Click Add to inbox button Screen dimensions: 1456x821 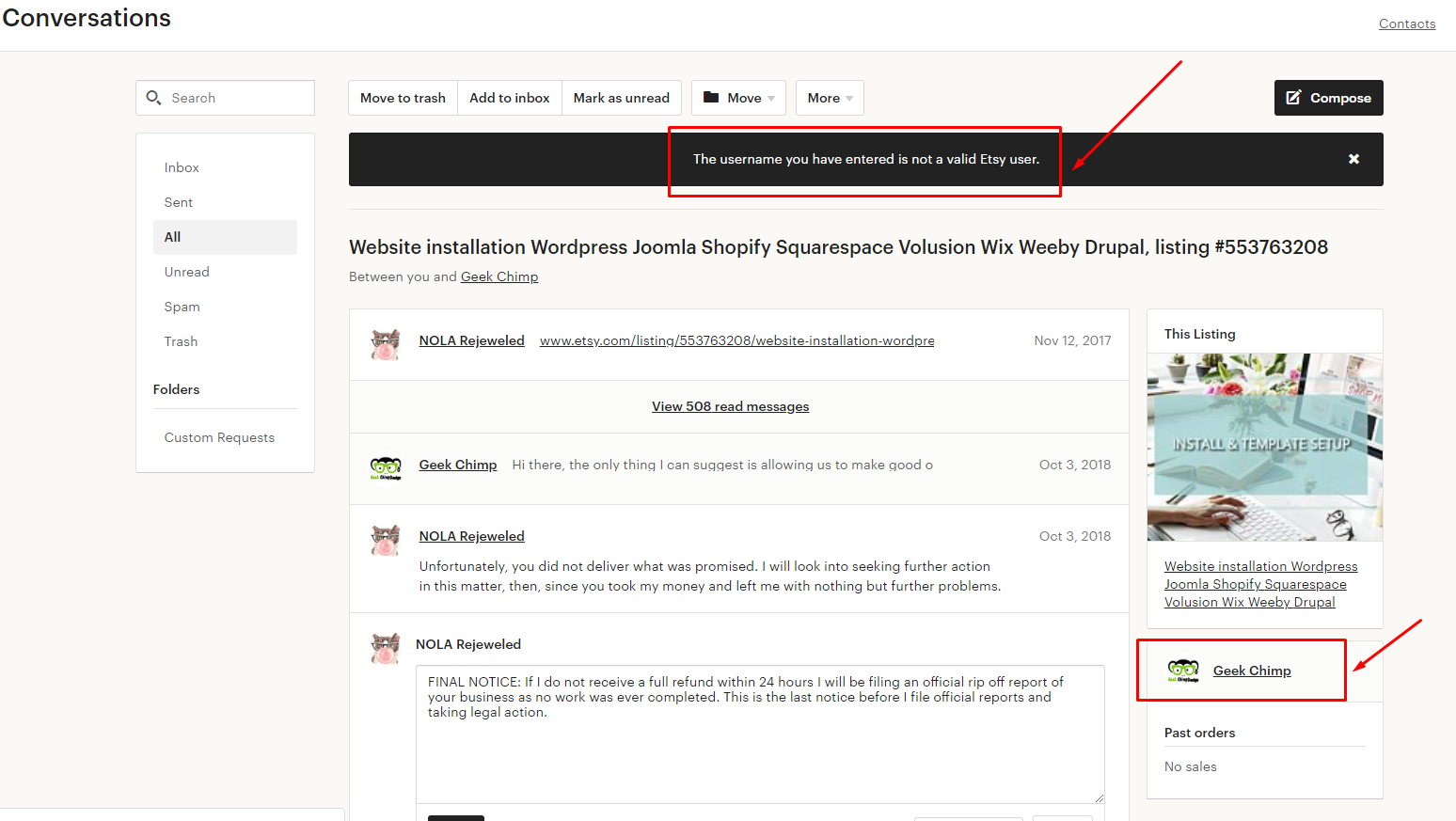pyautogui.click(x=510, y=98)
